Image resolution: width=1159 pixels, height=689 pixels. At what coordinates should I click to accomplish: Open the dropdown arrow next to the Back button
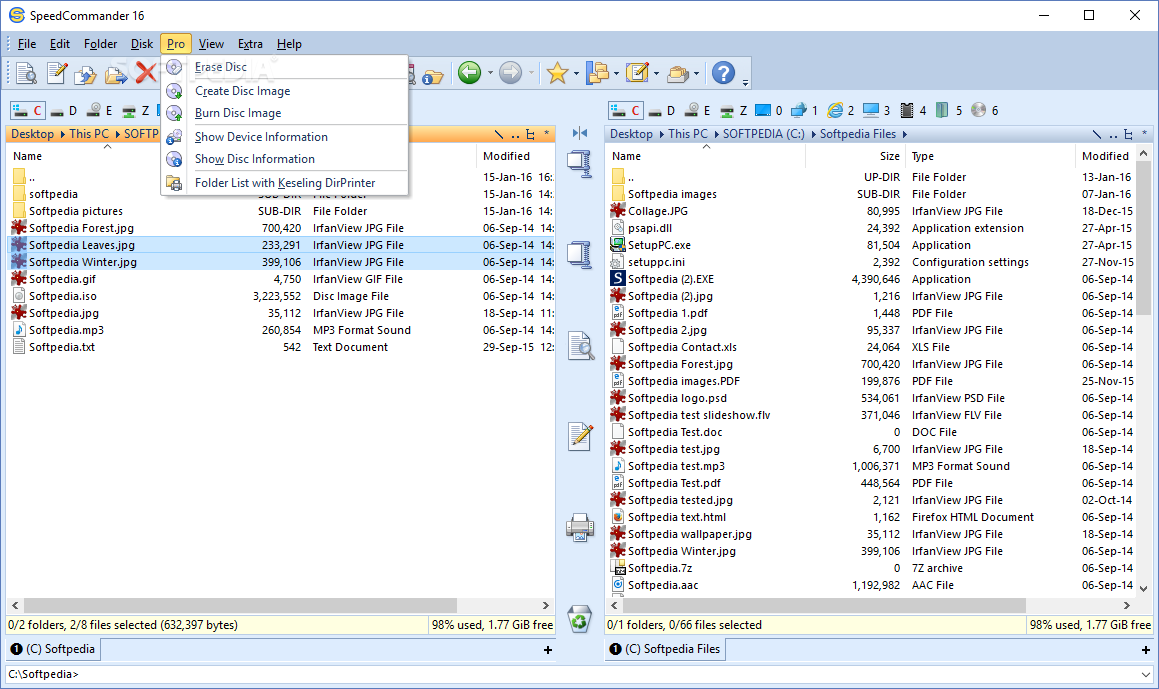pos(489,73)
